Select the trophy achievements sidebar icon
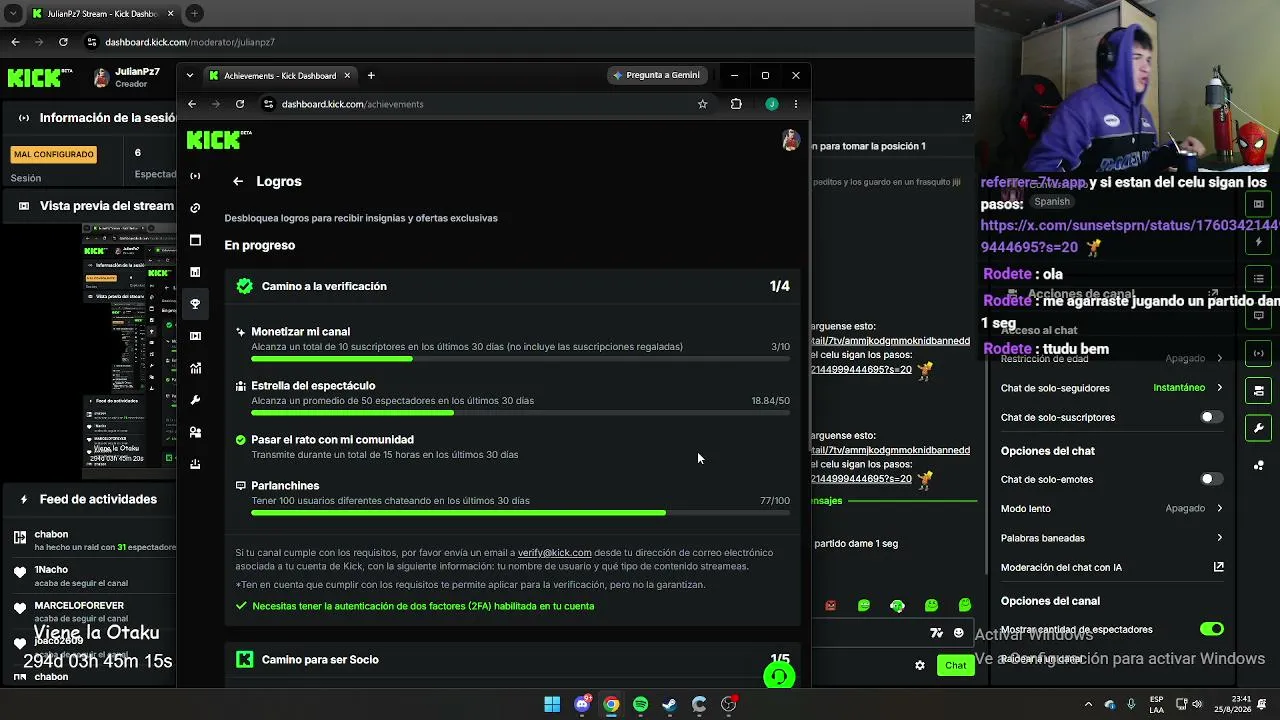This screenshot has height=720, width=1280. (195, 304)
